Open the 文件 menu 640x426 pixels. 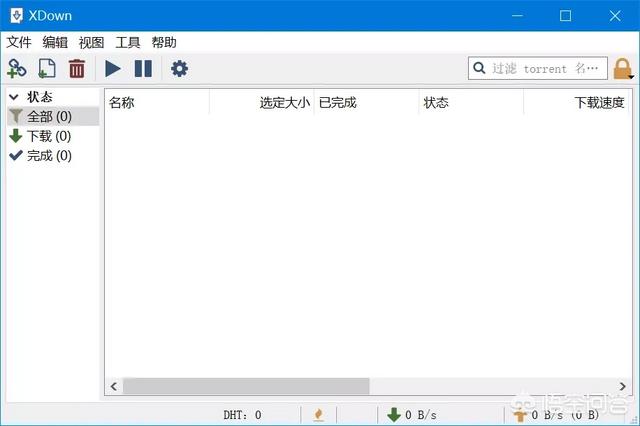pyautogui.click(x=19, y=42)
